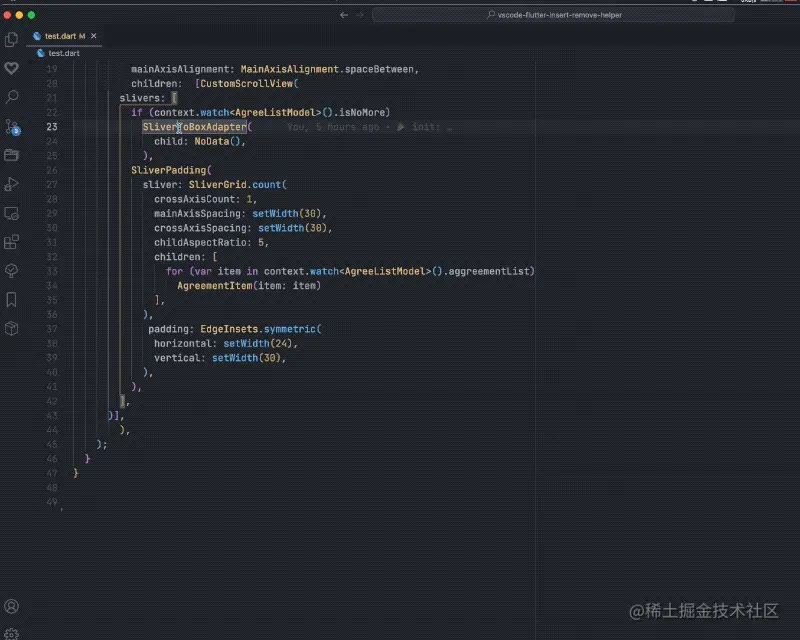The width and height of the screenshot is (800, 640).
Task: Open the Manage settings gear
Action: [12, 634]
